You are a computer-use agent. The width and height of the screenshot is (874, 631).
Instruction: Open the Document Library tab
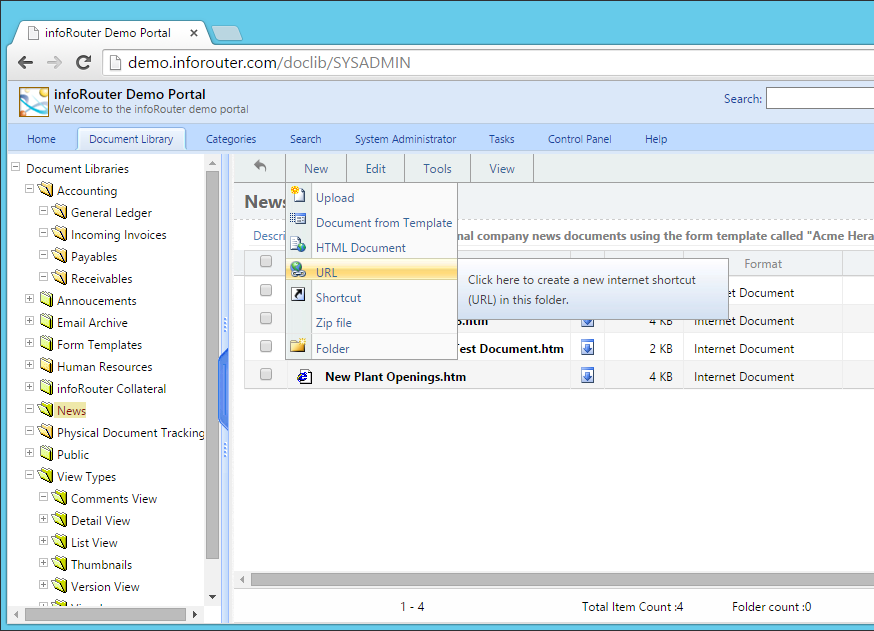pyautogui.click(x=131, y=139)
